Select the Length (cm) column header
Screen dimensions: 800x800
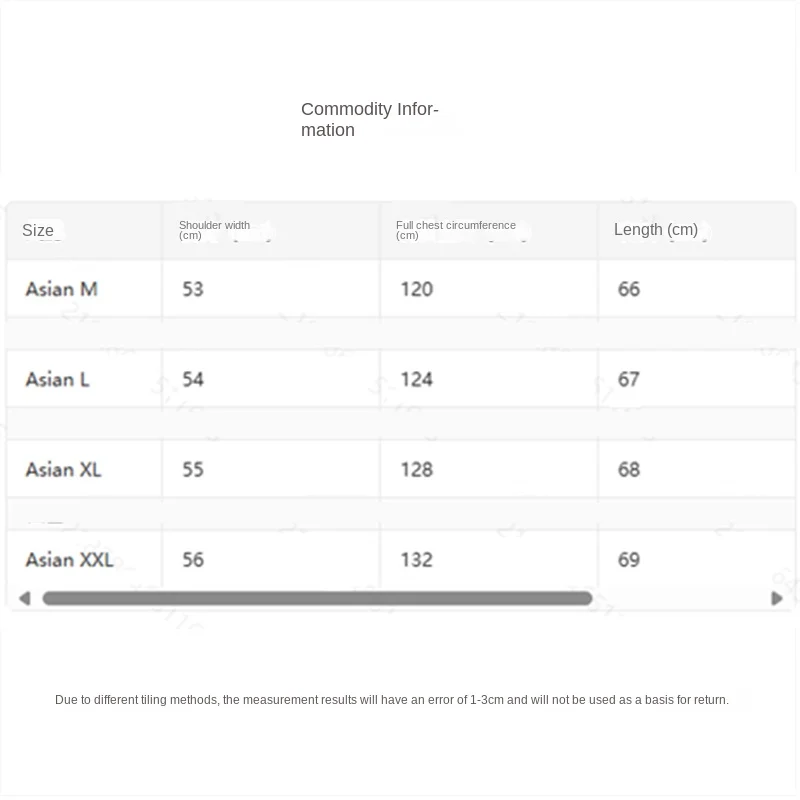[656, 230]
